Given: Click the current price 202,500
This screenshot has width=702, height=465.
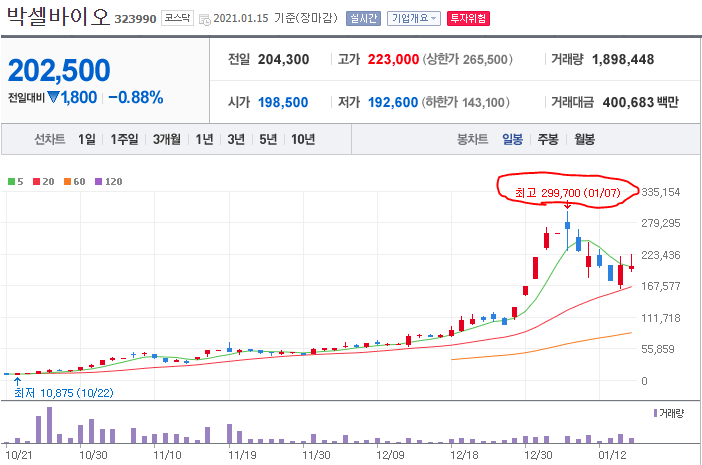Looking at the screenshot, I should [59, 70].
